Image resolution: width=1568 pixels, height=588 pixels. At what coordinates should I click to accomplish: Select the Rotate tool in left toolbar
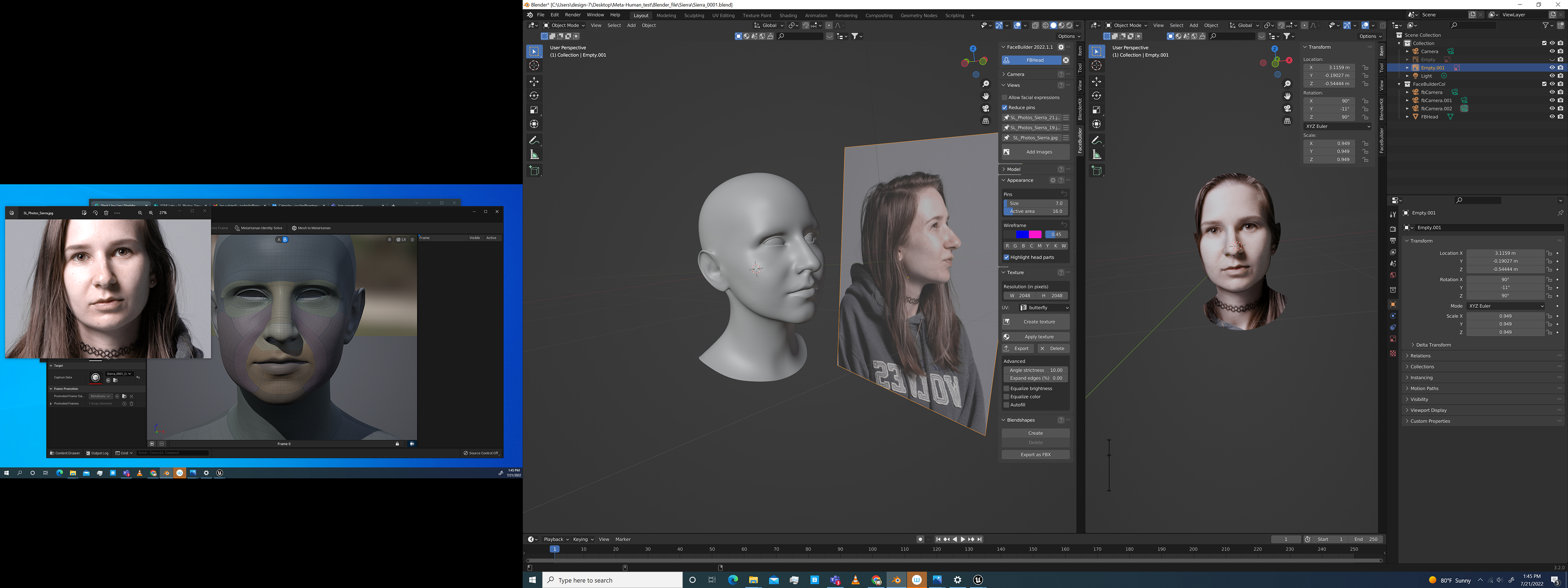(x=534, y=96)
